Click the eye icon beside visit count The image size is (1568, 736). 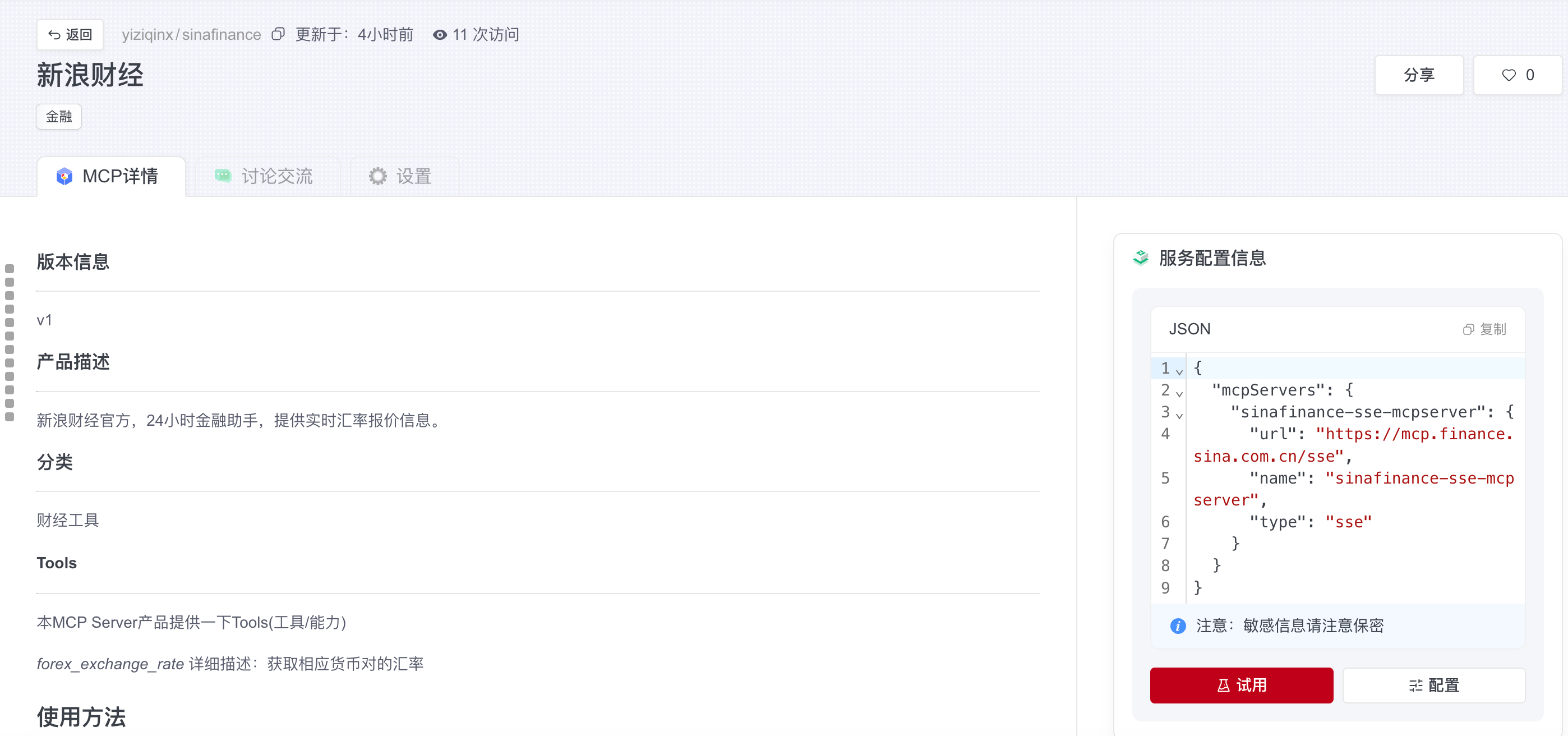440,35
